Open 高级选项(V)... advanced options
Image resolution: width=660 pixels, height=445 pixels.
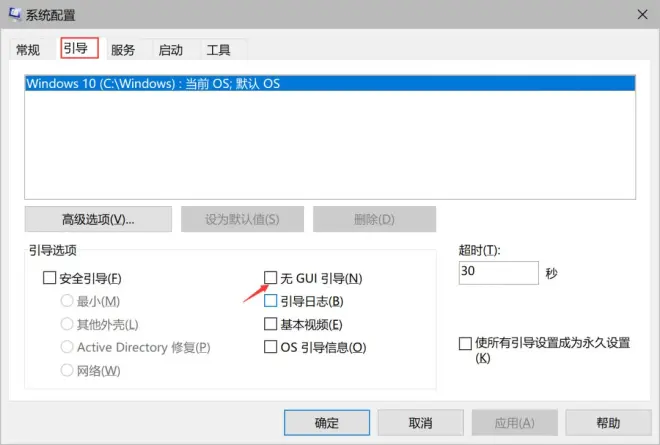pos(98,219)
